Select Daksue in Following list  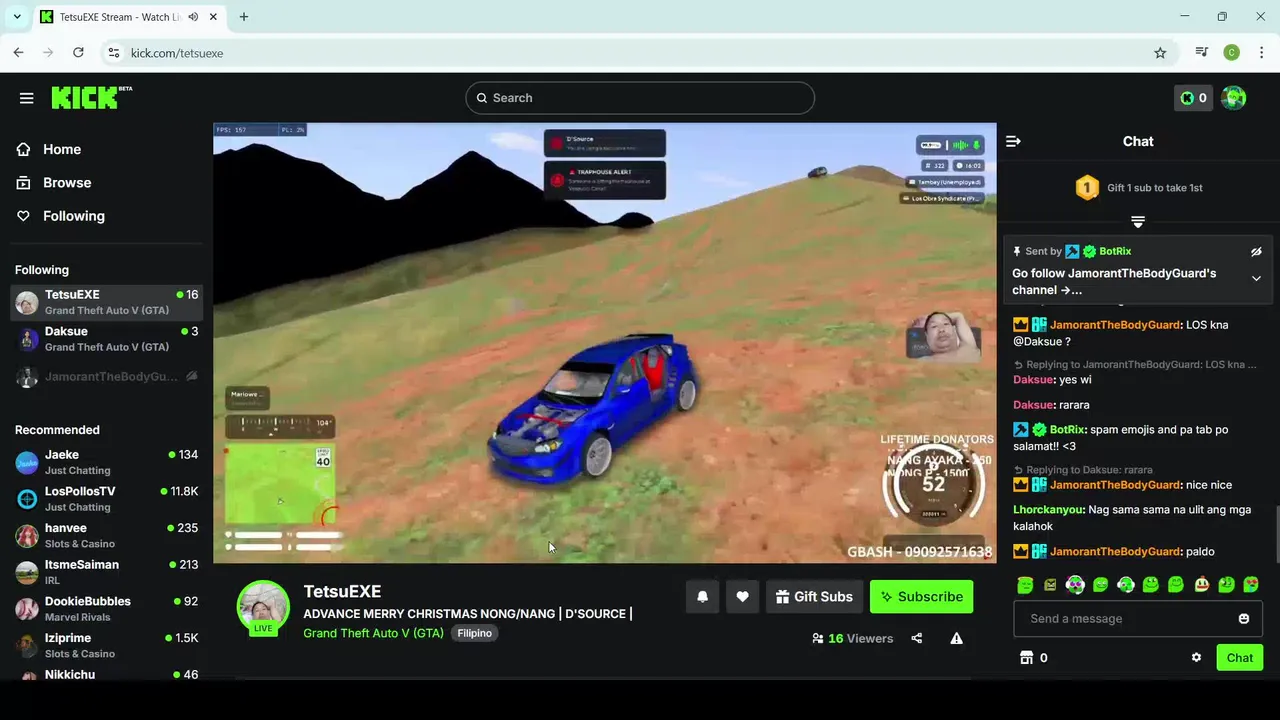pos(106,339)
